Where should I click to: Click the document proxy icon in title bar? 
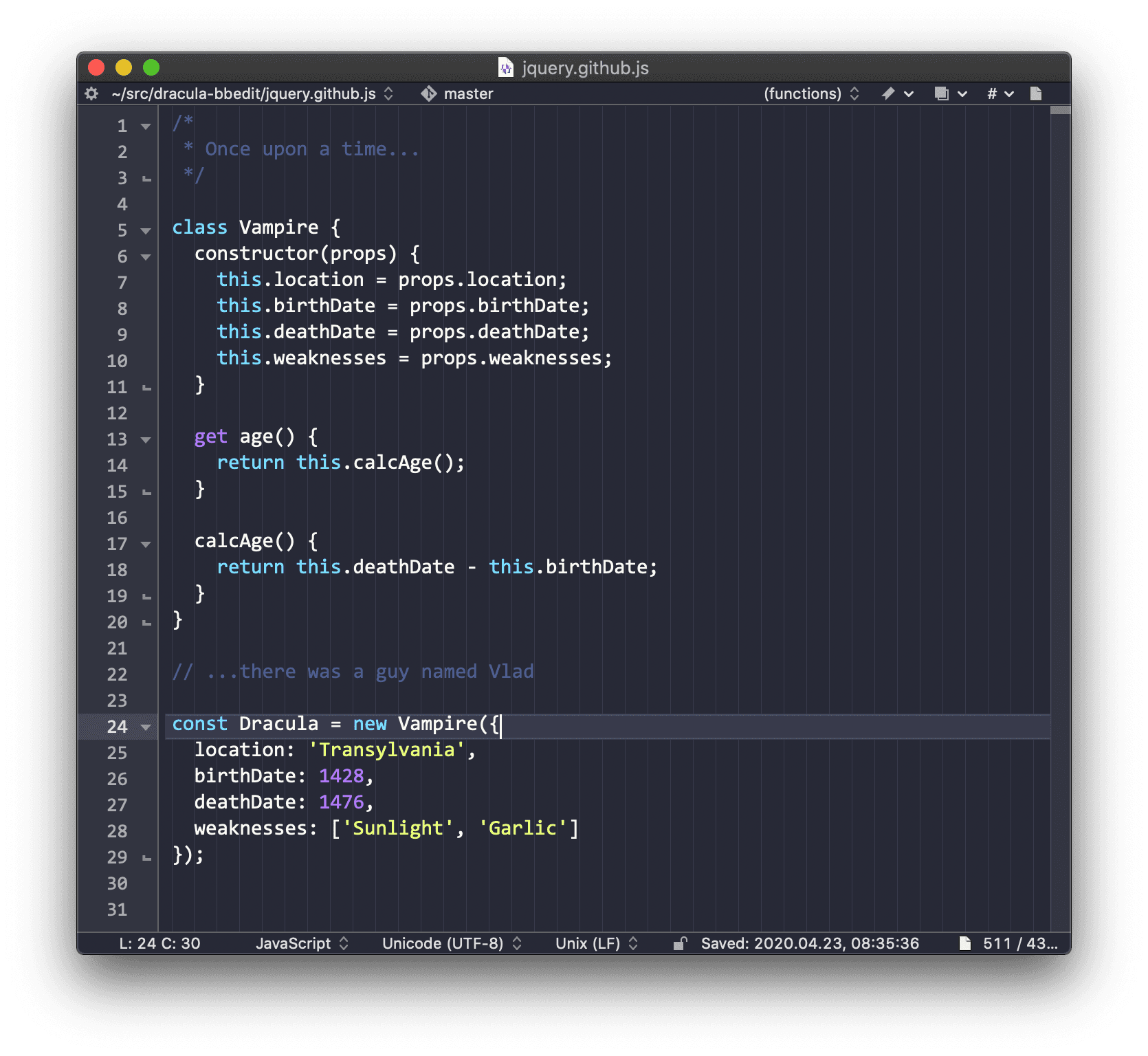pyautogui.click(x=506, y=67)
